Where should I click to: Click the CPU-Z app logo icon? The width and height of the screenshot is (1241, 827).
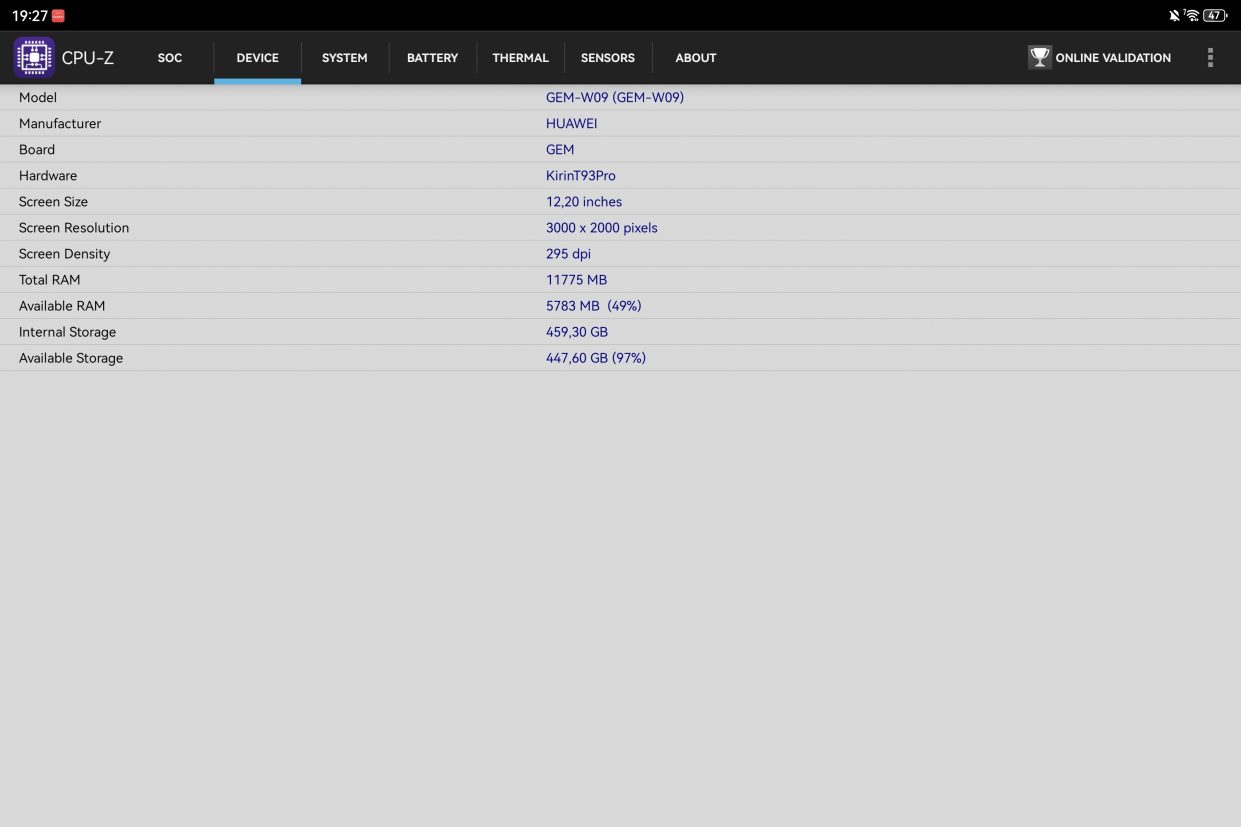tap(34, 57)
